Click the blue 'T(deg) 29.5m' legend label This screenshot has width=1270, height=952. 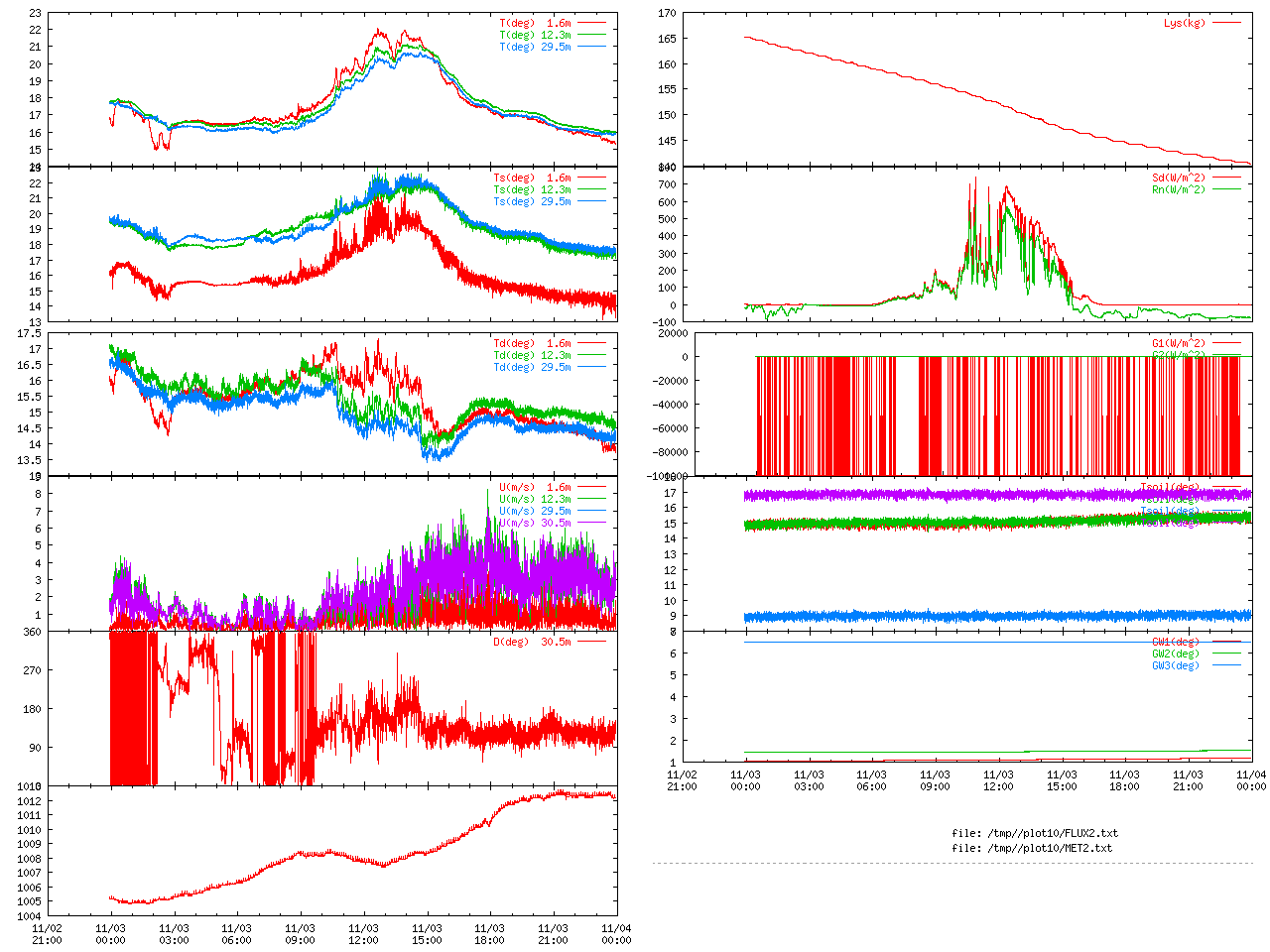(536, 47)
